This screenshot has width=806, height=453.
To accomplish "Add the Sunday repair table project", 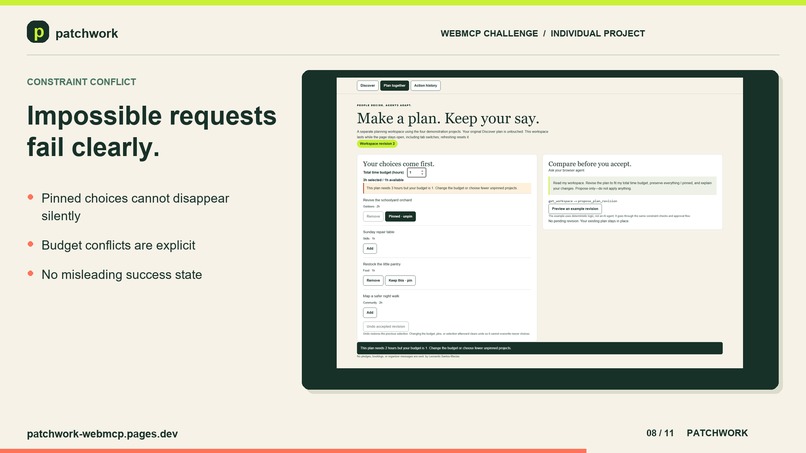I will (370, 248).
